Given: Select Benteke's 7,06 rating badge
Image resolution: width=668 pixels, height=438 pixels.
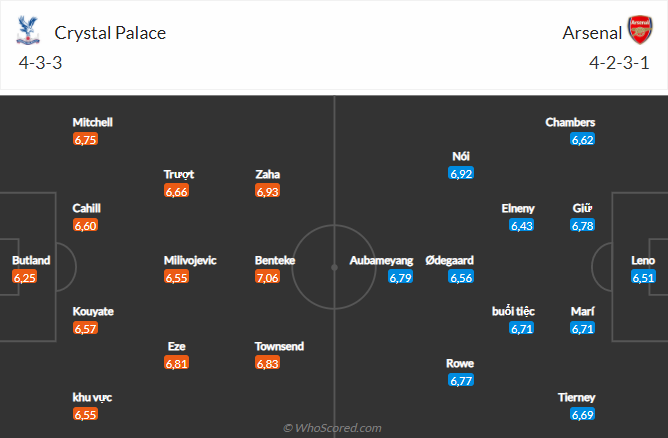Looking at the screenshot, I should [270, 277].
